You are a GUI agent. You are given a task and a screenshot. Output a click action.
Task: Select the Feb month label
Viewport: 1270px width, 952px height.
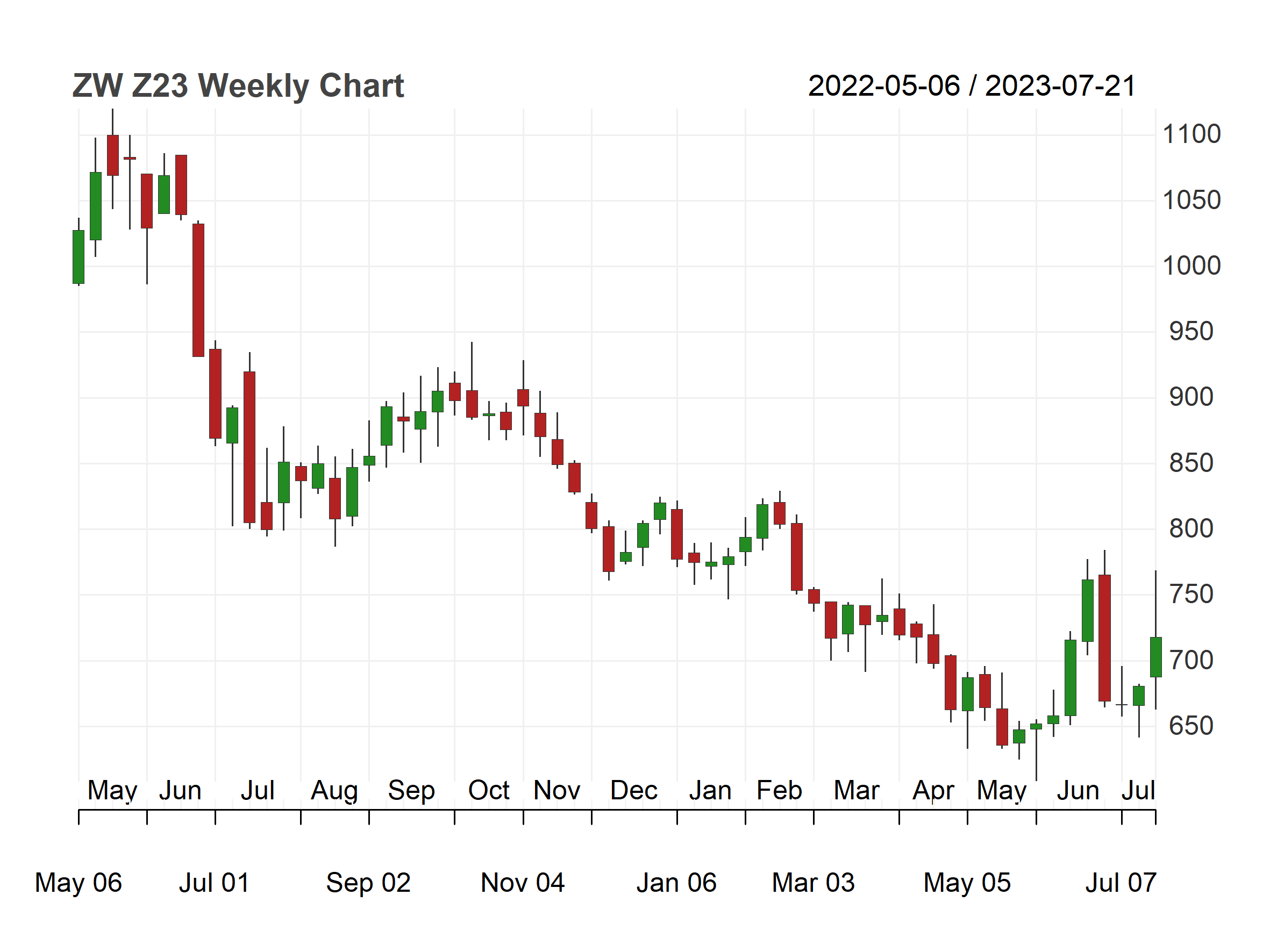[x=779, y=790]
